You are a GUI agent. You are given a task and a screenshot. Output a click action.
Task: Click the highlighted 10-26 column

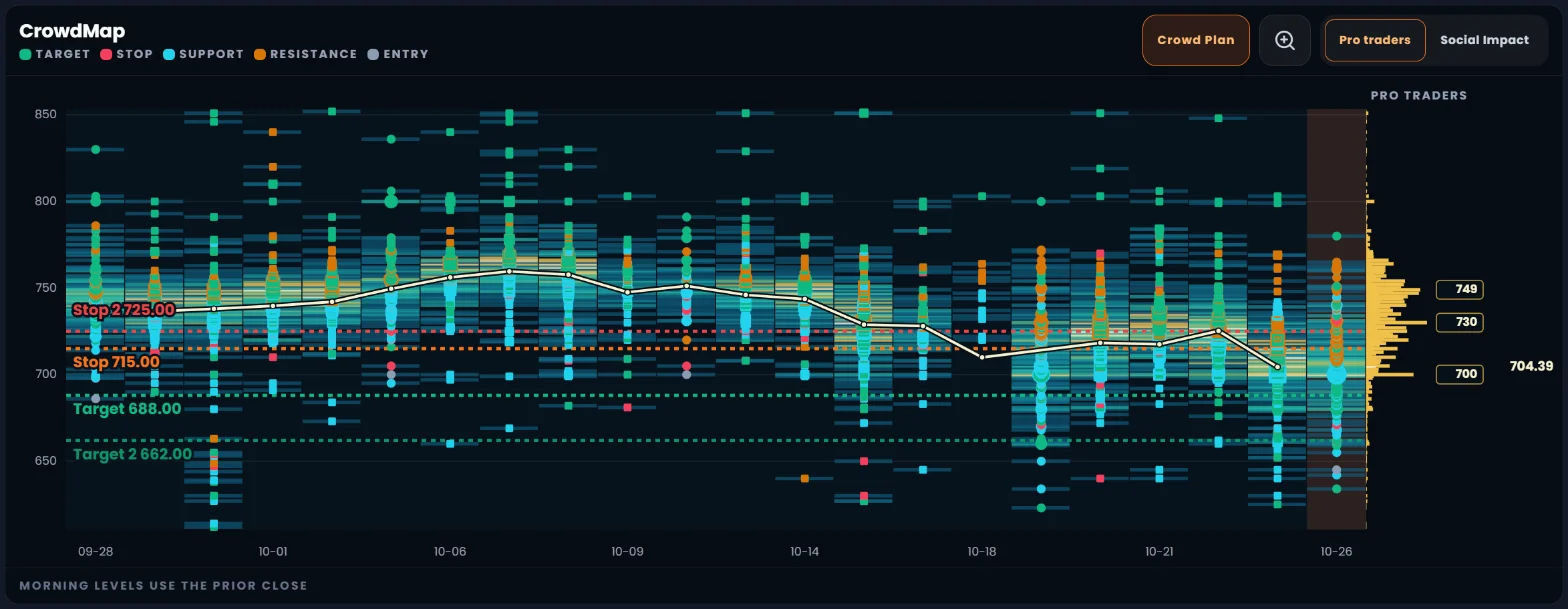point(1336,319)
